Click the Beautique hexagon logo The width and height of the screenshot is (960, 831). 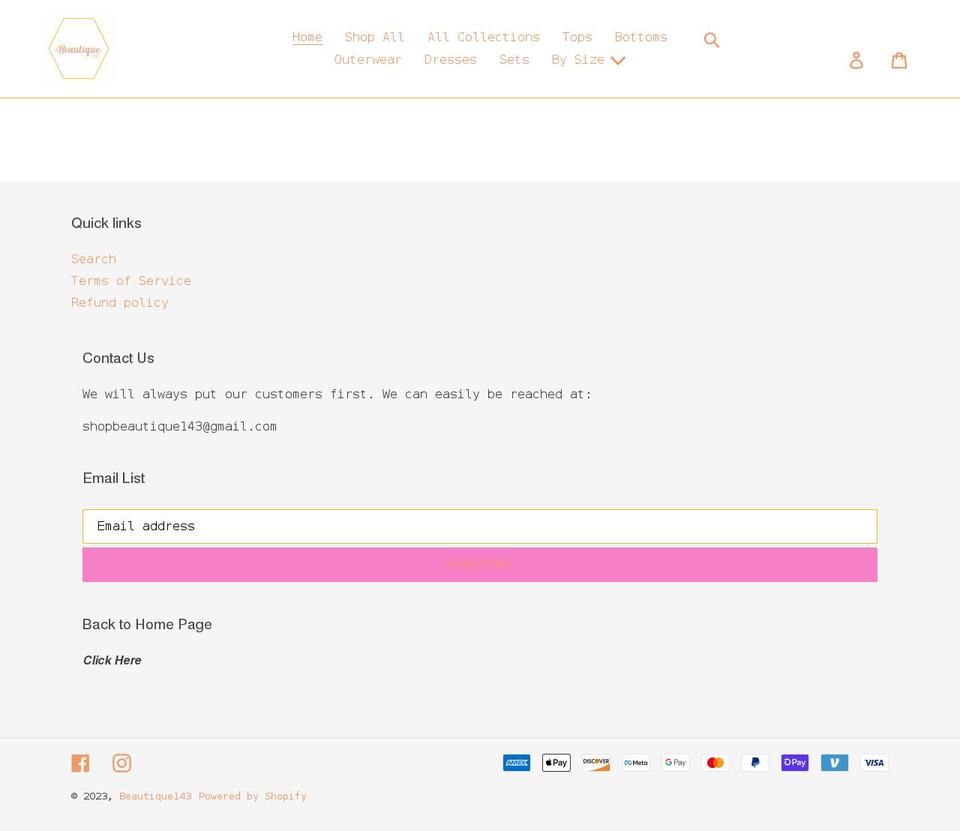coord(79,48)
